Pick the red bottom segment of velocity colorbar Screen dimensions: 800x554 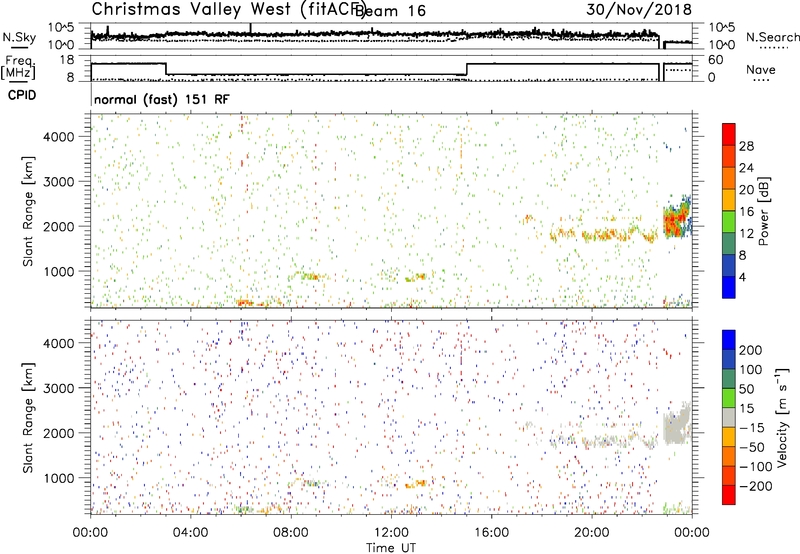tap(729, 495)
